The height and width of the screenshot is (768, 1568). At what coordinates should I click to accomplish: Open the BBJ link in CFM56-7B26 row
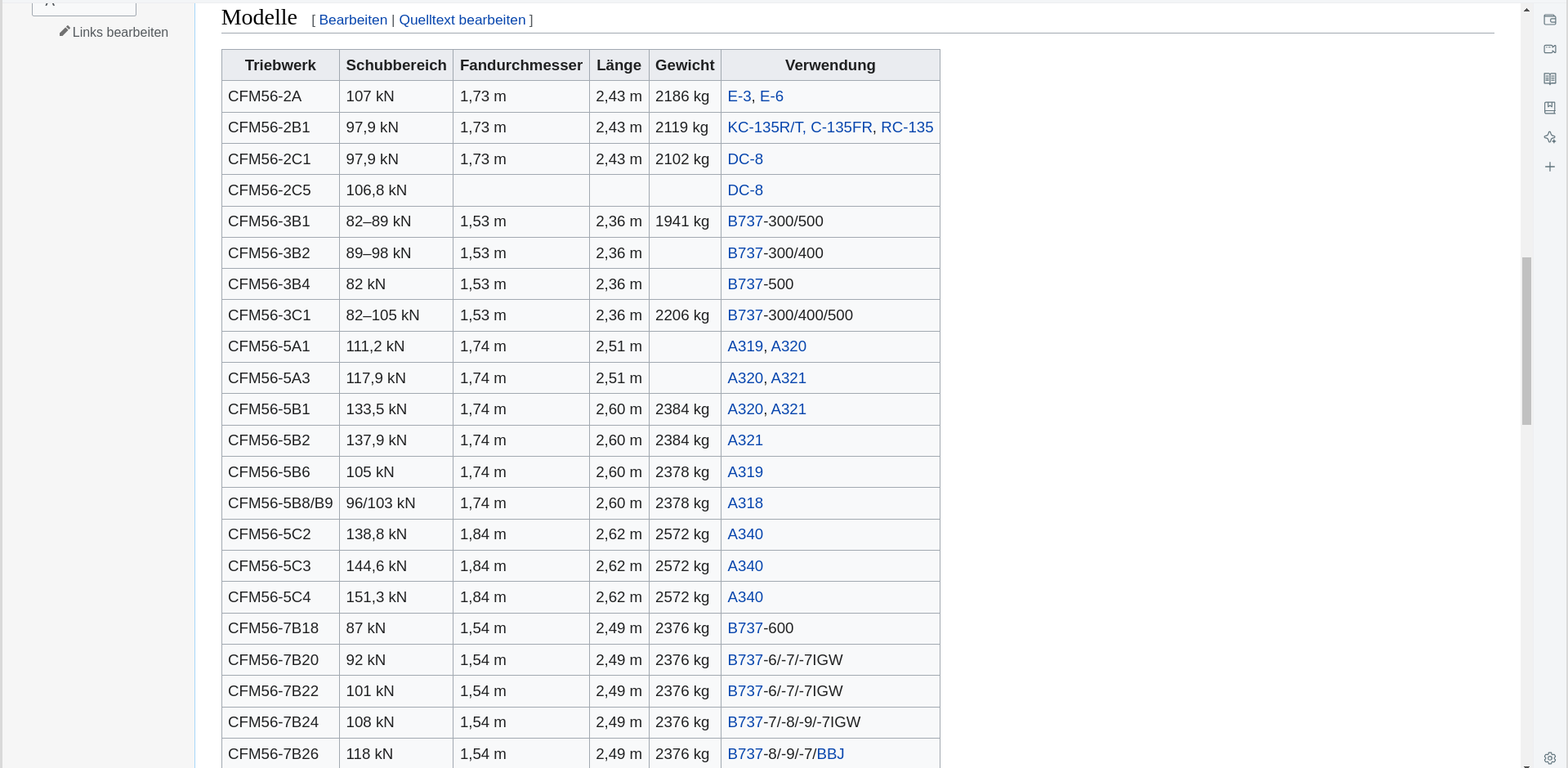click(830, 754)
